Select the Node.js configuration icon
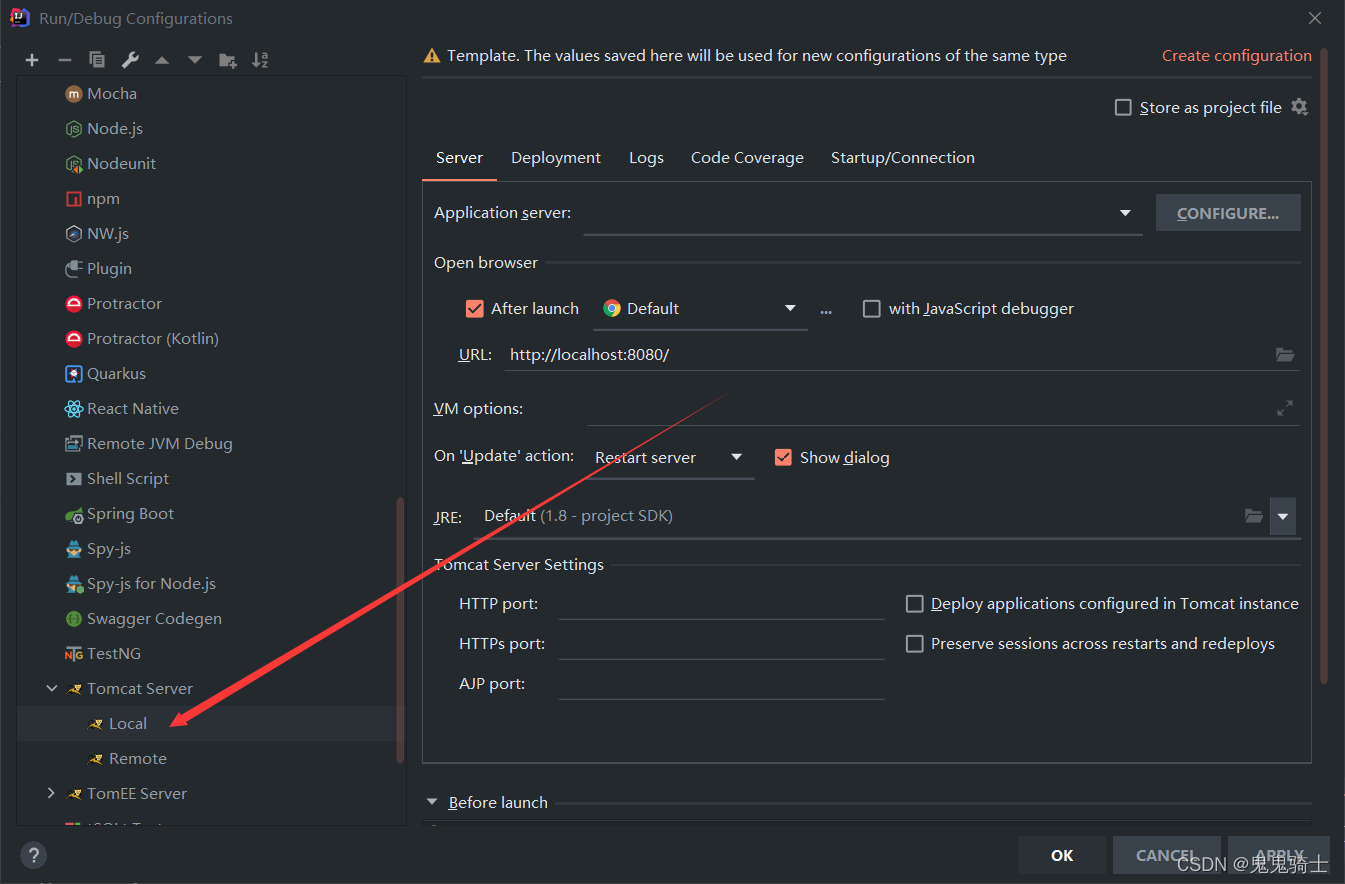 73,129
